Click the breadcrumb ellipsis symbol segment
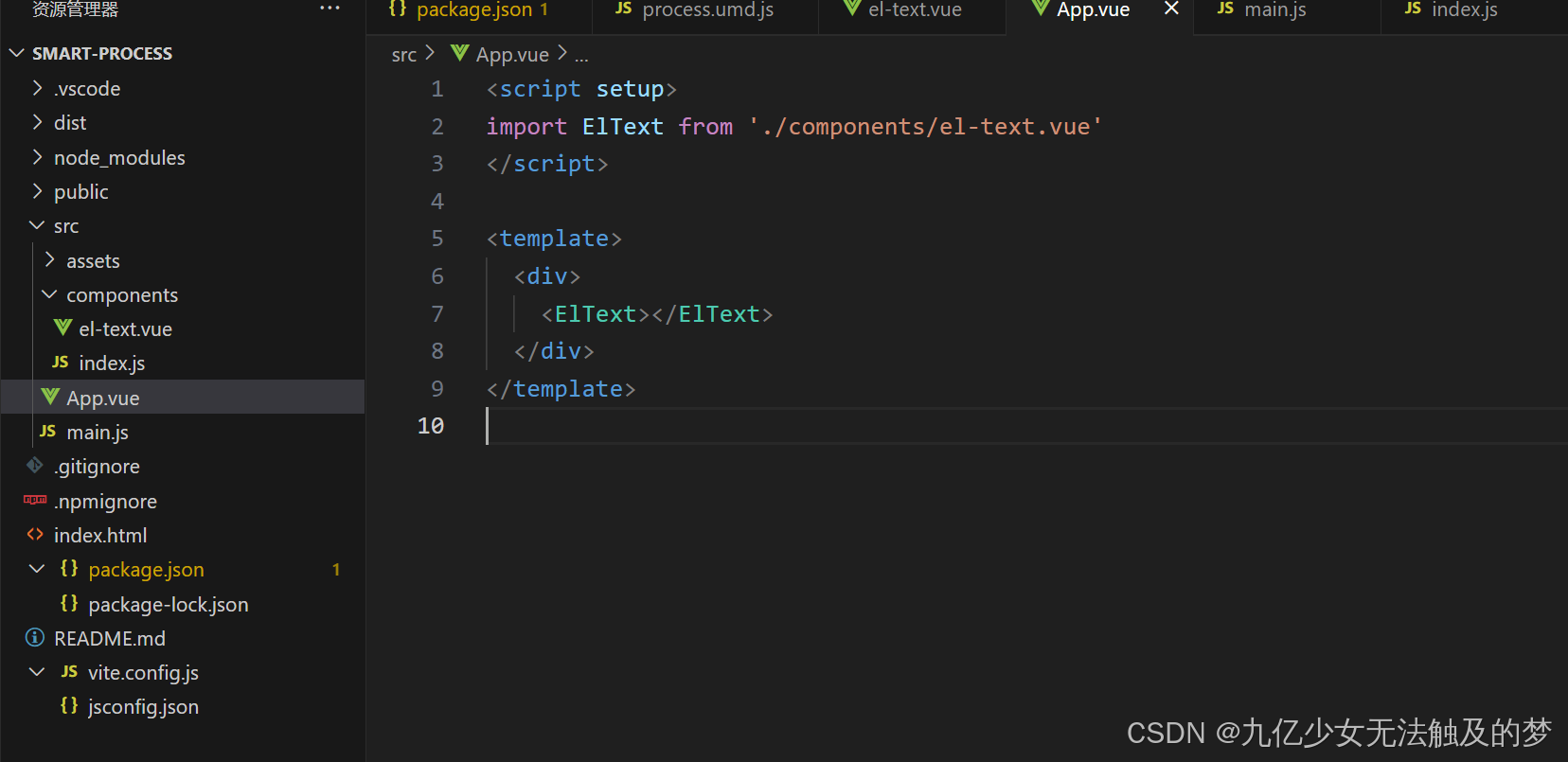This screenshot has width=1568, height=762. (581, 57)
